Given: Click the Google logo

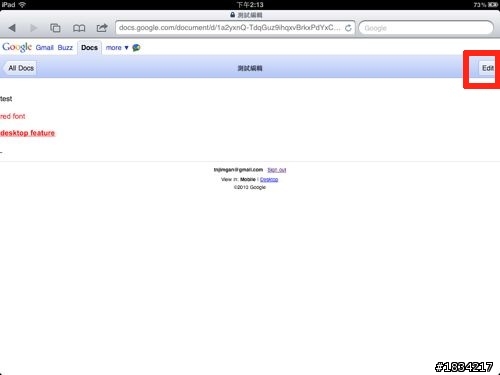Looking at the screenshot, I should click(17, 47).
